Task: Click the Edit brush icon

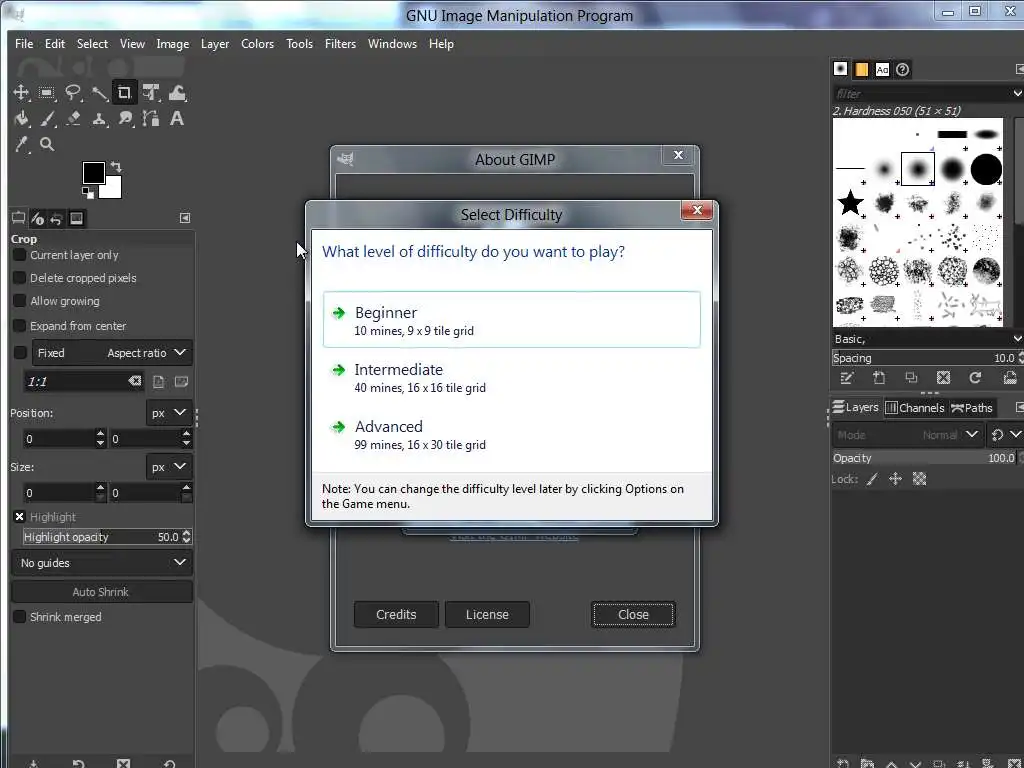Action: tap(847, 377)
